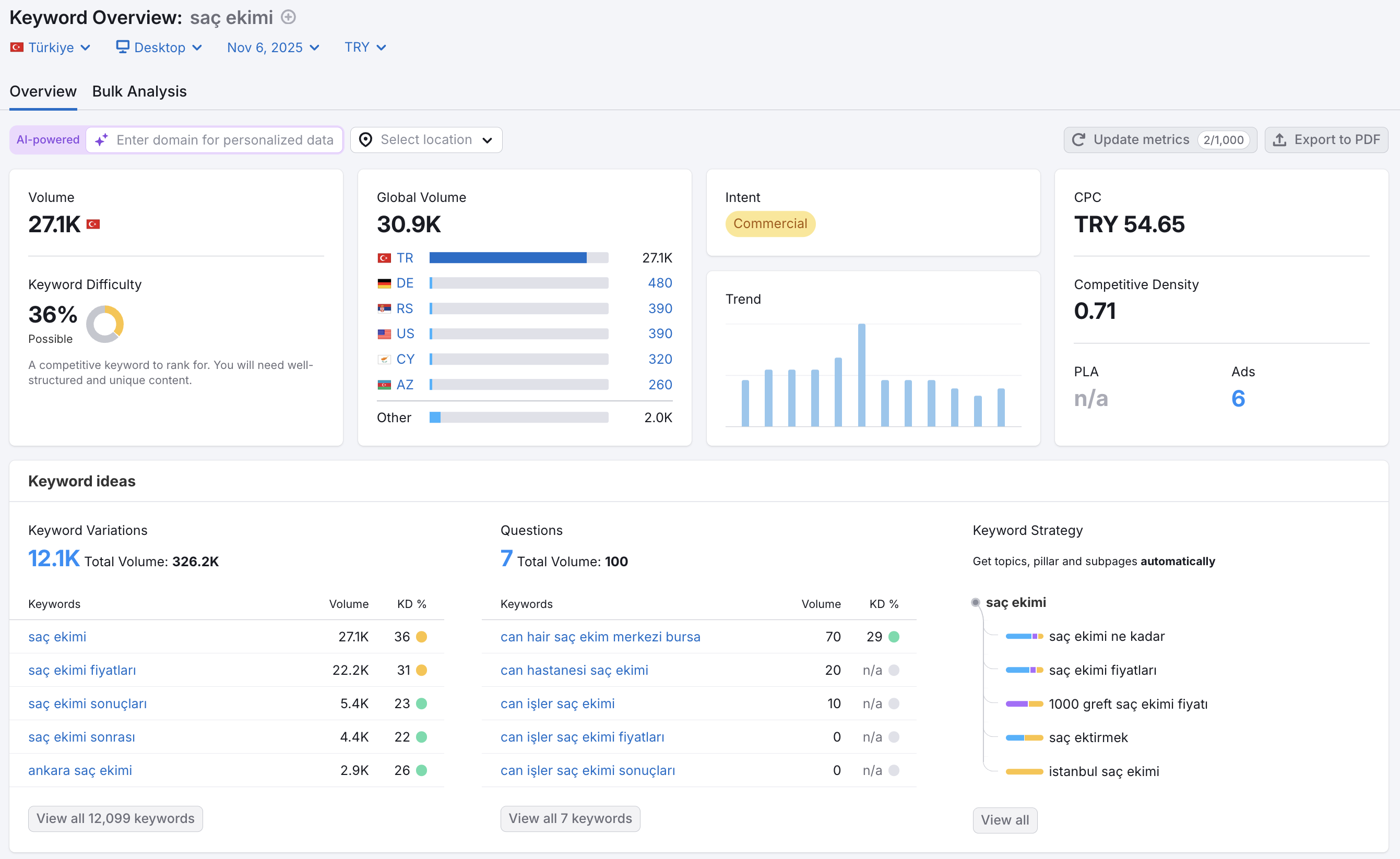Click the AI sparkle icon in domain field
The width and height of the screenshot is (1400, 859).
(x=102, y=140)
